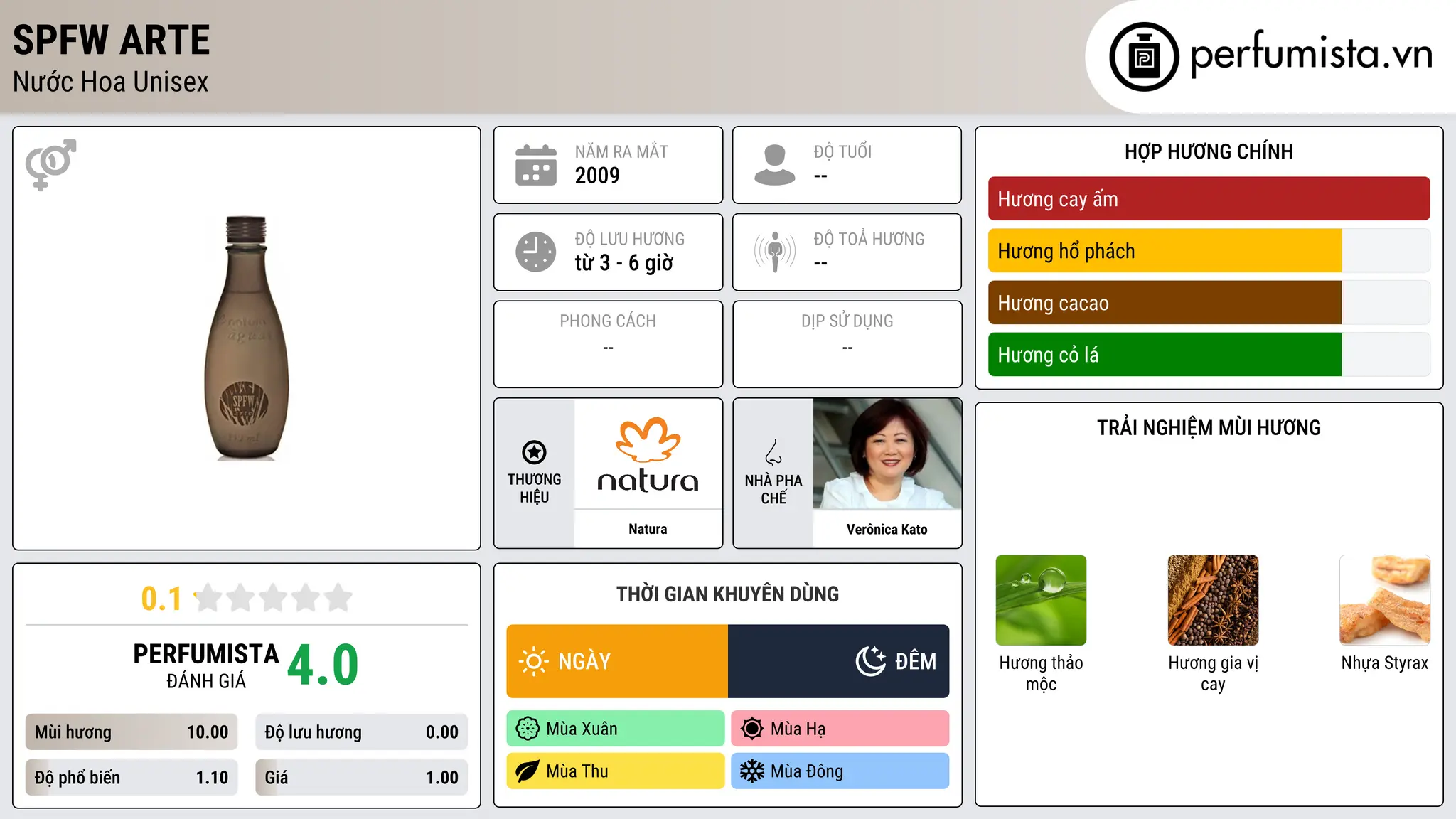Click the Phong cách card

tap(608, 344)
